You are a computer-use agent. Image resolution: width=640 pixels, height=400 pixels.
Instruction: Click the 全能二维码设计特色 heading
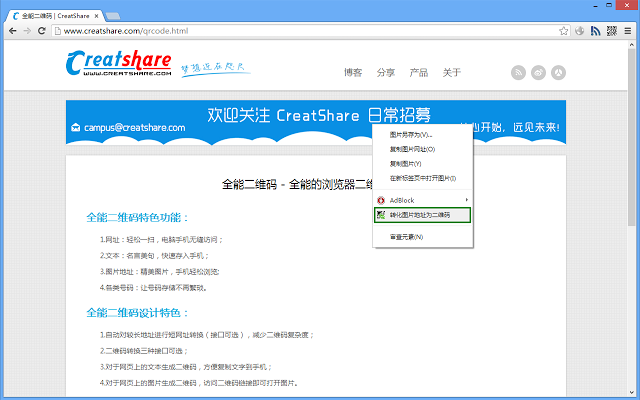pyautogui.click(x=137, y=313)
